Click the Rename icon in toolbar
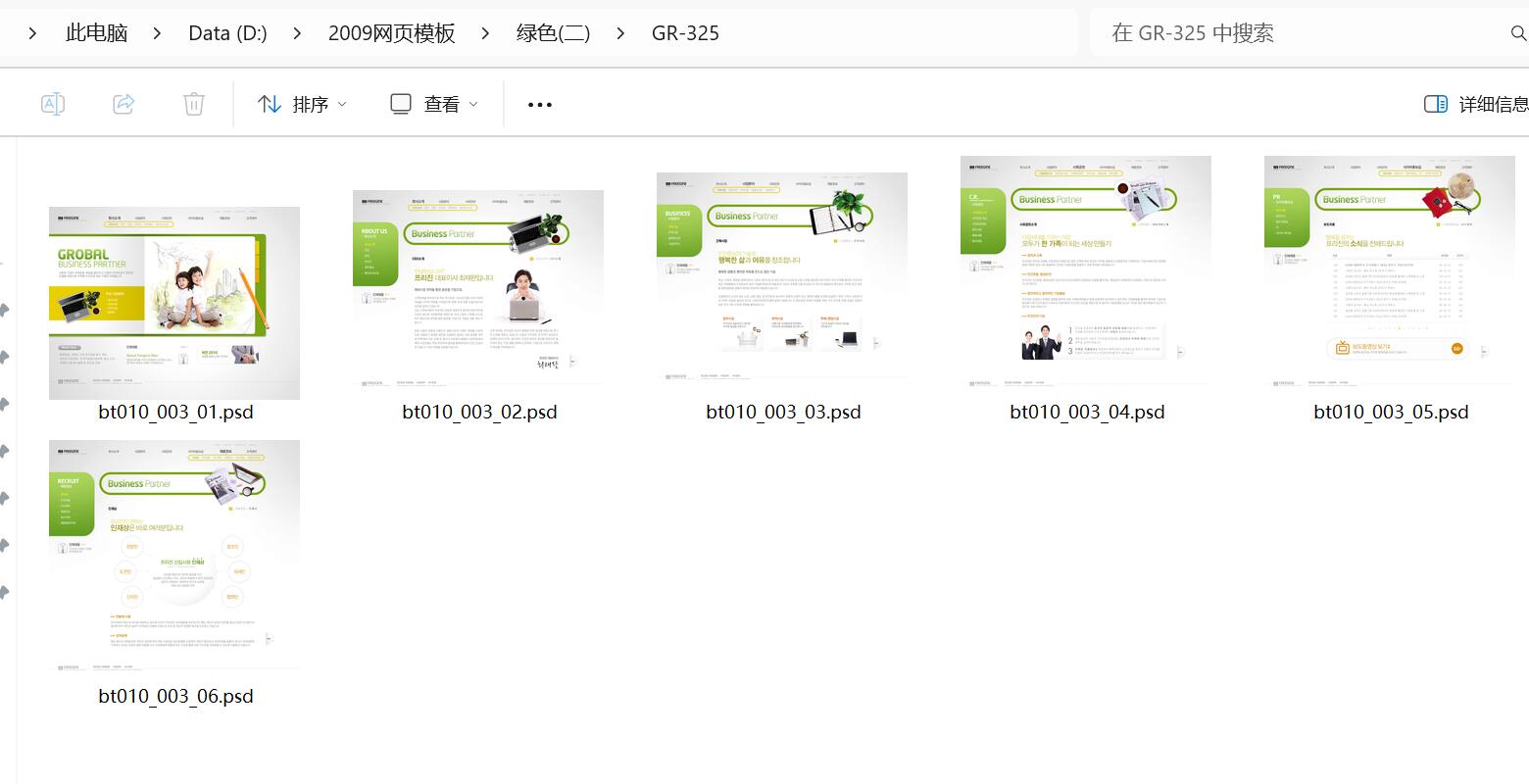Screen dimensions: 1529x784 (x=53, y=104)
